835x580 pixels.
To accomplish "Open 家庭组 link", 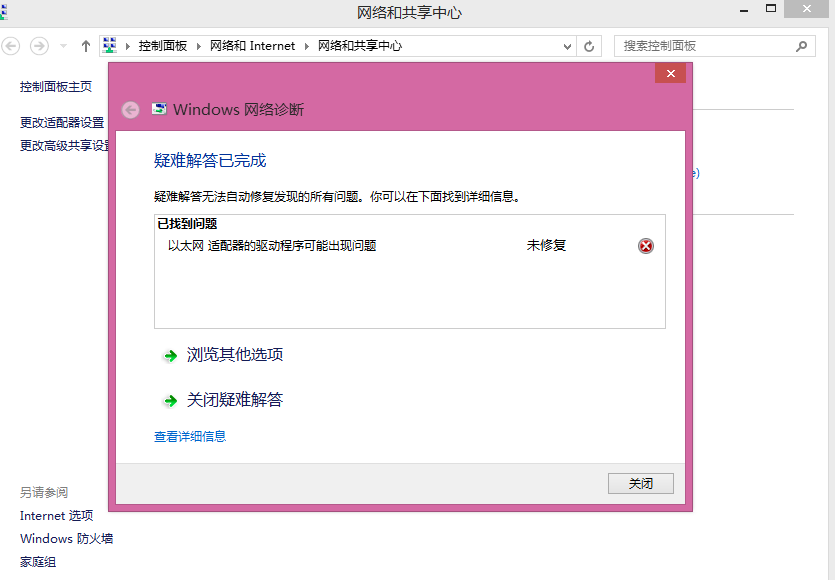I will 38,562.
